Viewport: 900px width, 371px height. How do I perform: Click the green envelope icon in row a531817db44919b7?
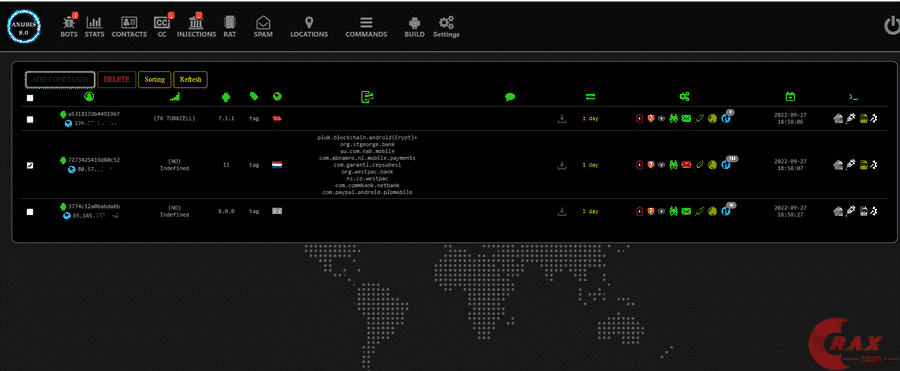(686, 118)
